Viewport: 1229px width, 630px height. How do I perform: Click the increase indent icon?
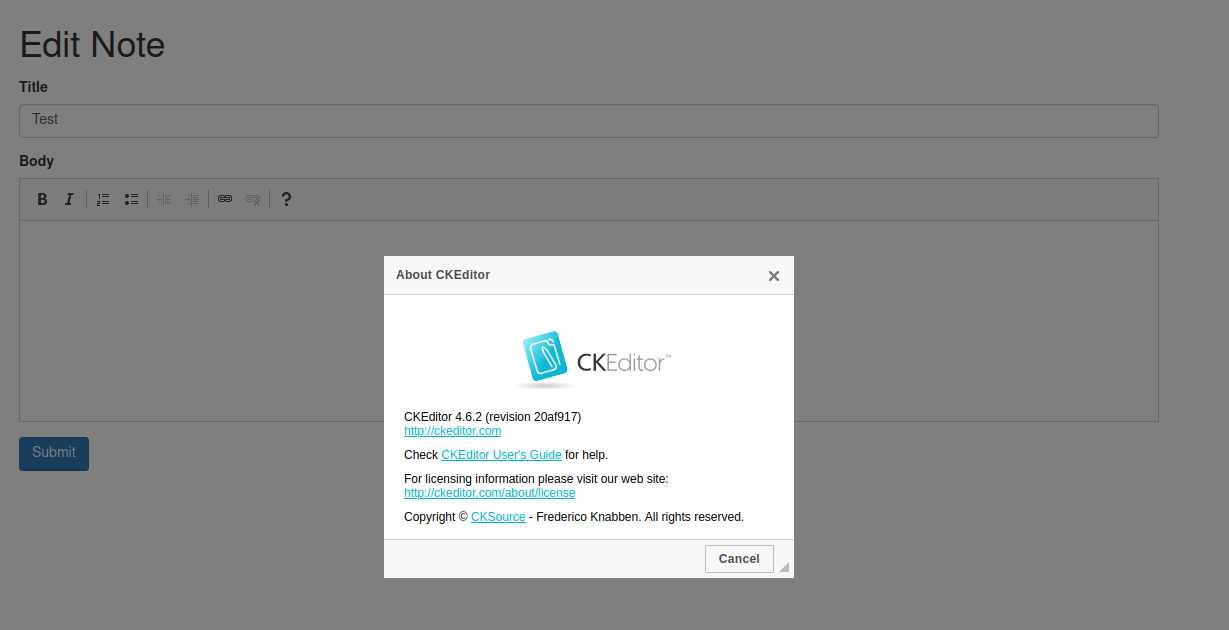click(x=192, y=199)
